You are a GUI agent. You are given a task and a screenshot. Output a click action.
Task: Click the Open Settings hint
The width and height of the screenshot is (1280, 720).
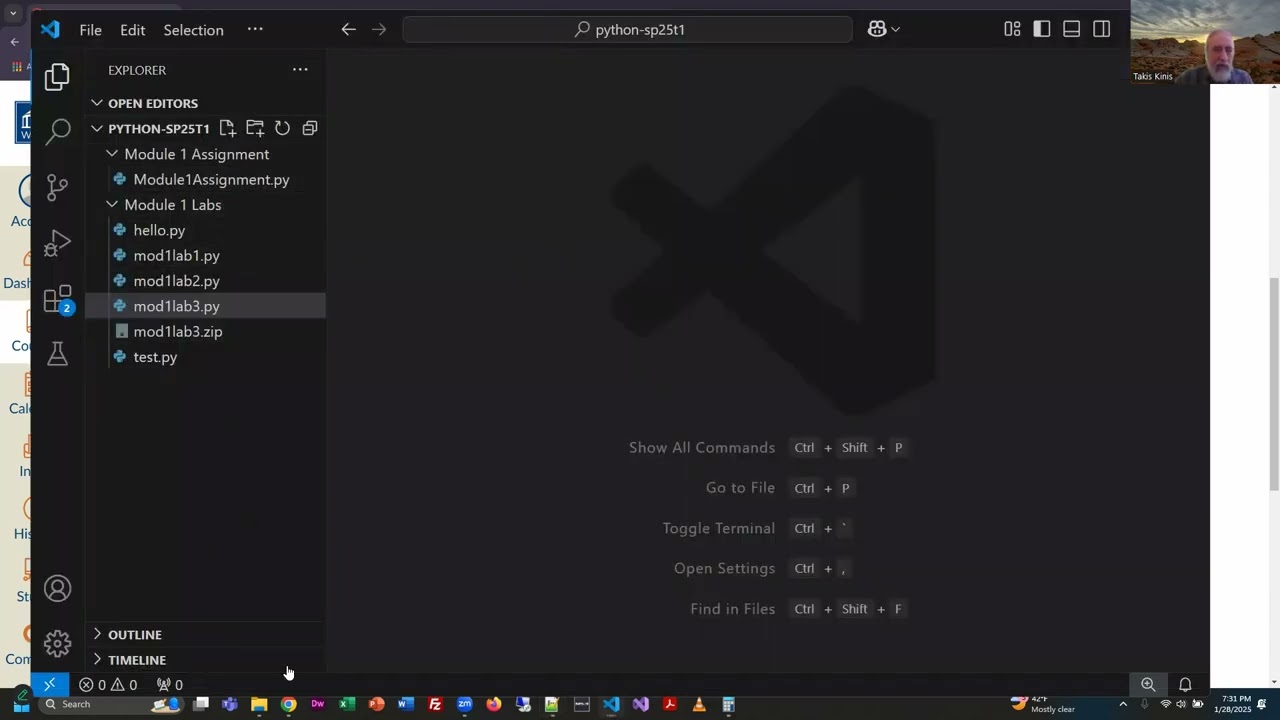[x=724, y=568]
